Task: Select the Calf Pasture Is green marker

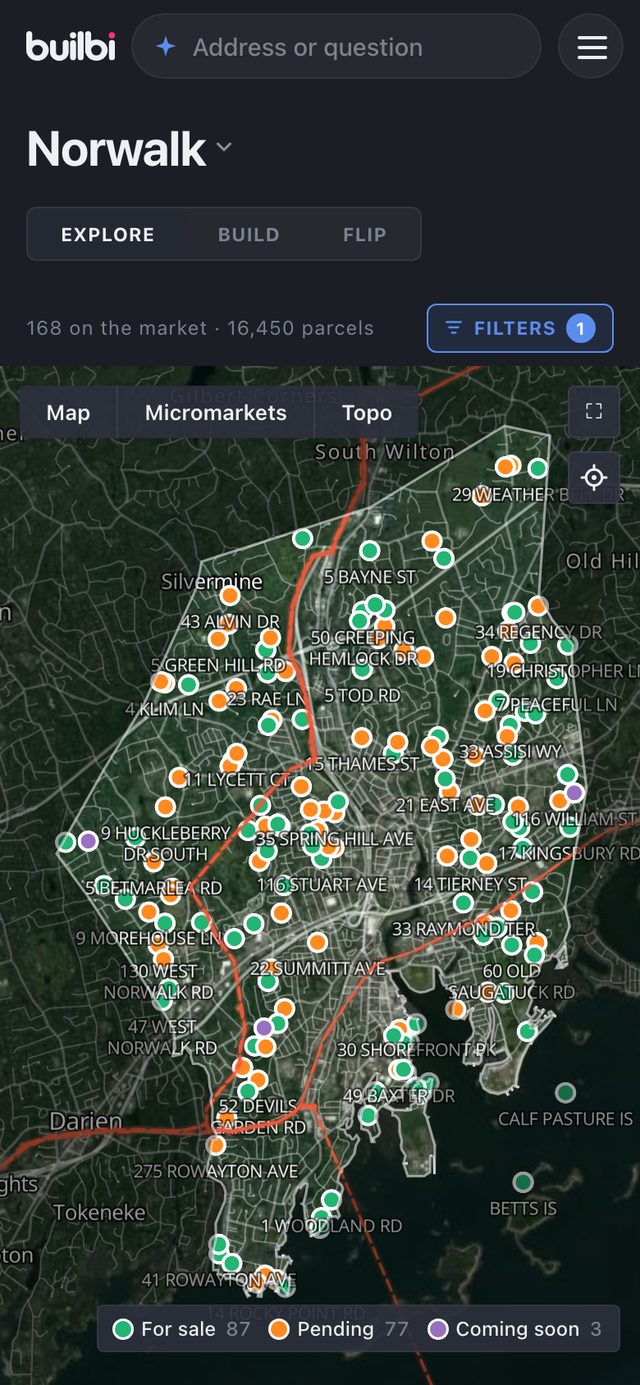Action: pyautogui.click(x=566, y=1092)
